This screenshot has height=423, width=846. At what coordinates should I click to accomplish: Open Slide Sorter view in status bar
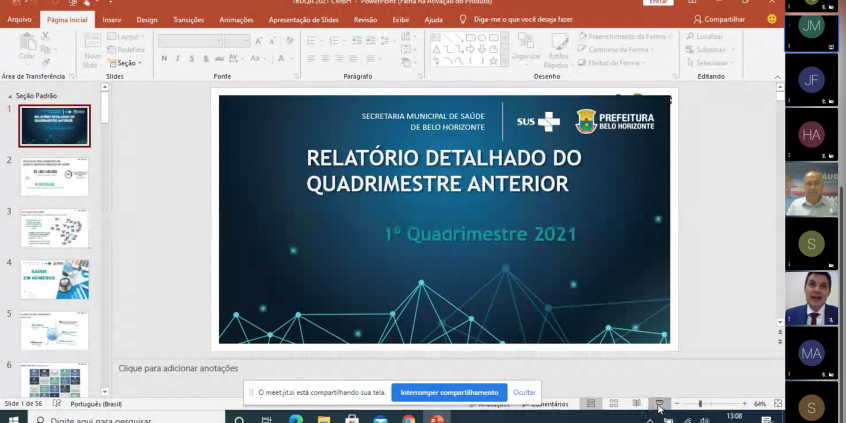(x=614, y=404)
